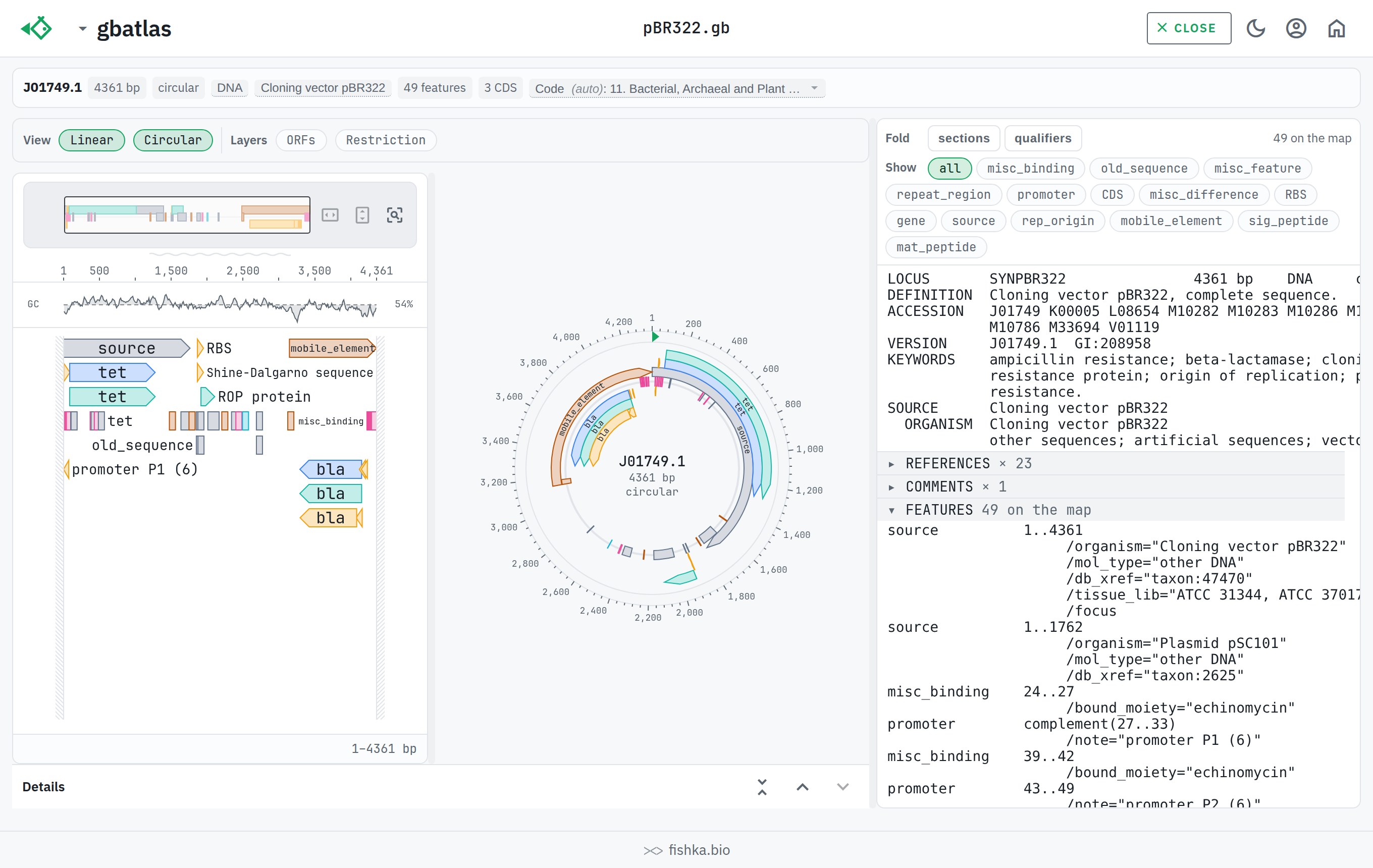Click the fit-height vertical arrows icon
Viewport: 1373px width, 868px height.
pos(362,215)
